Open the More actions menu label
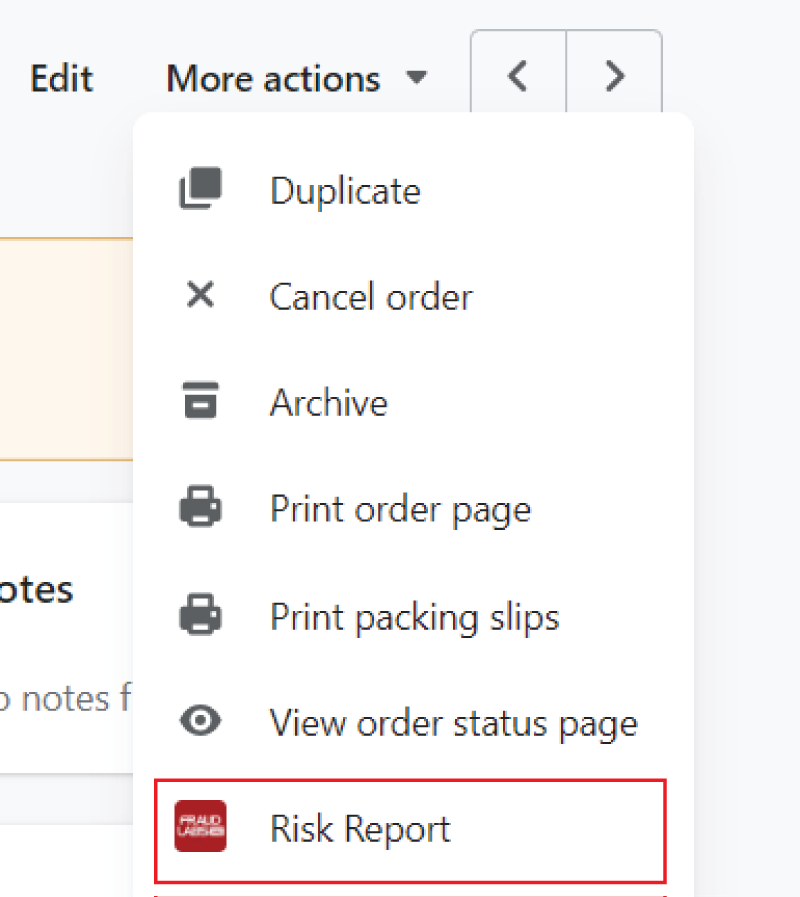Viewport: 800px width, 897px height. tap(273, 78)
